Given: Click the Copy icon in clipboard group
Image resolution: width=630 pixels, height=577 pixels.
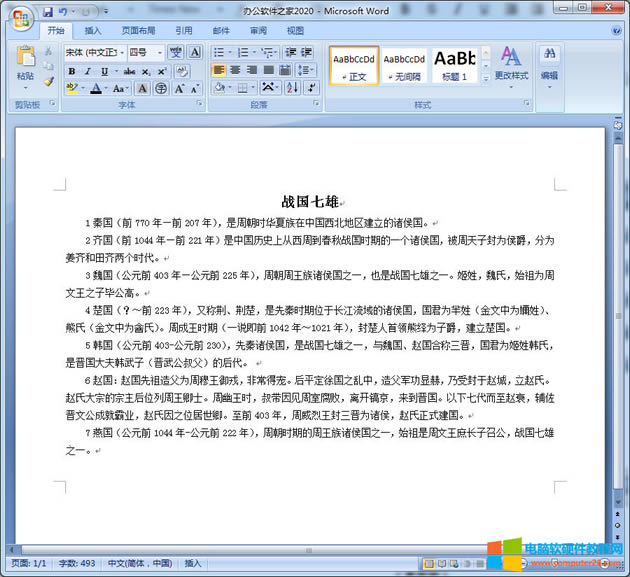Looking at the screenshot, I should pyautogui.click(x=48, y=65).
